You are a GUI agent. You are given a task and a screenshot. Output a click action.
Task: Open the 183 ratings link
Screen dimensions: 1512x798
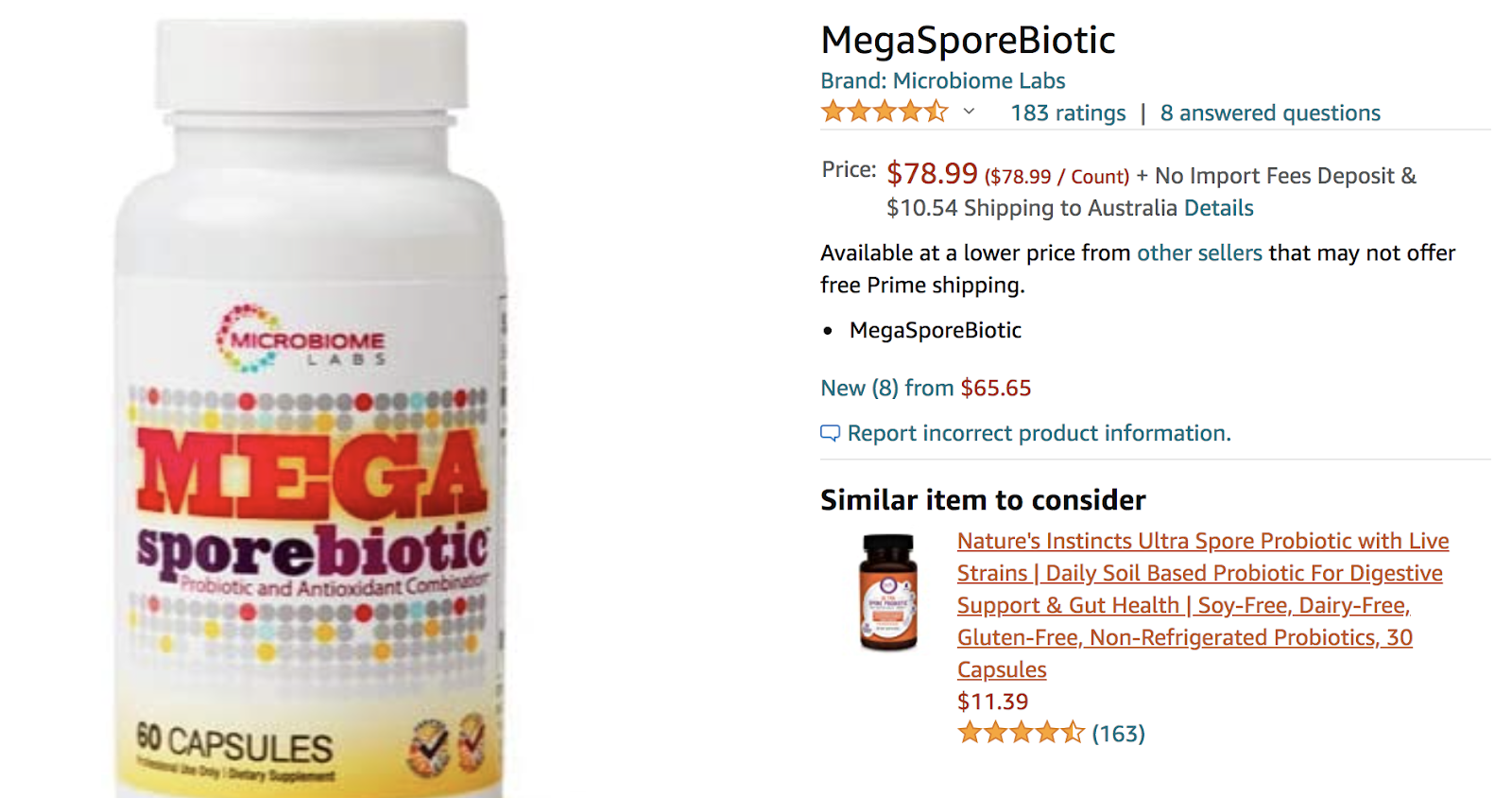(x=1068, y=113)
